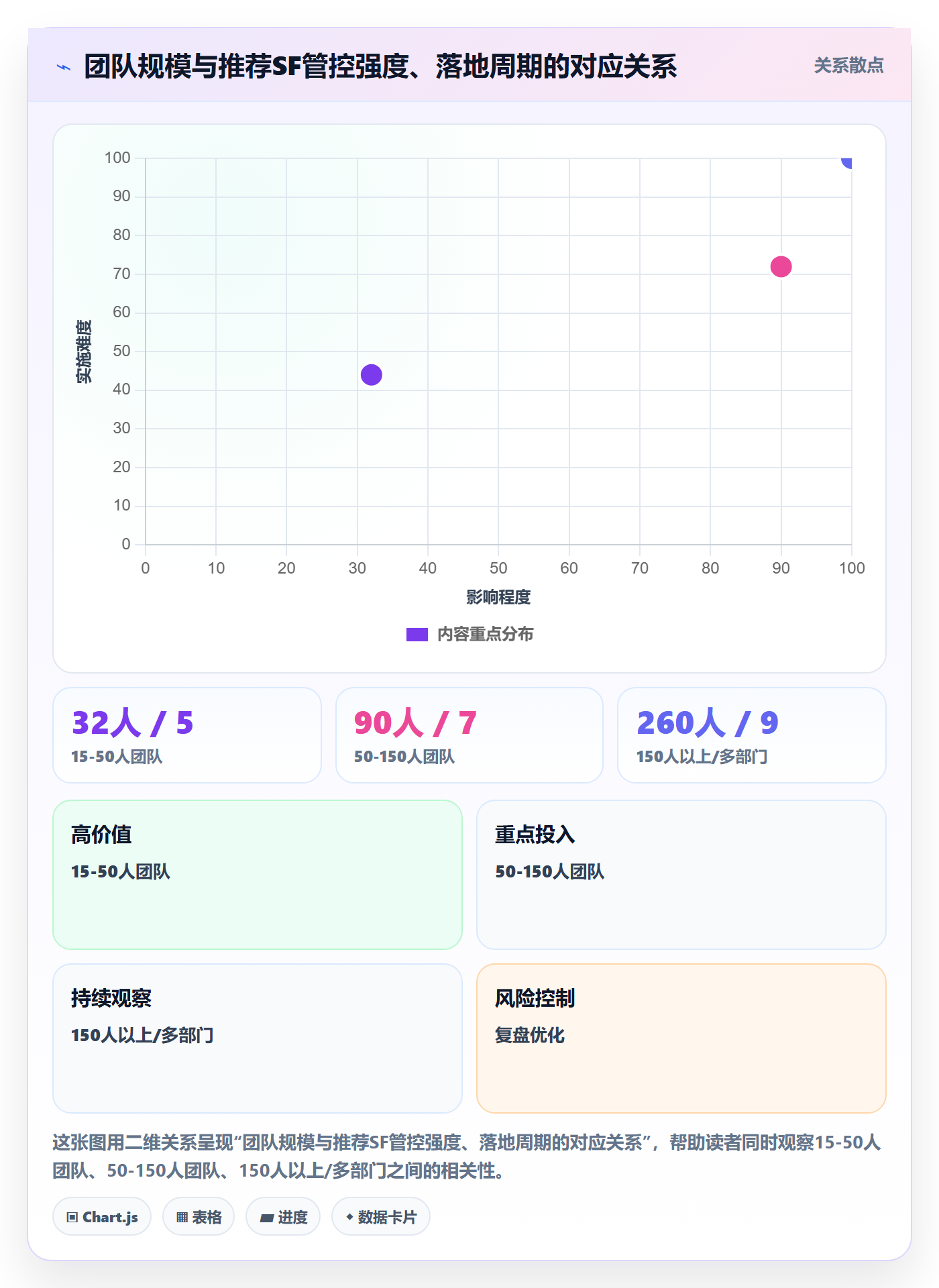Click the 50-150人团队 label under 90人 / 7
939x1288 pixels.
404,757
